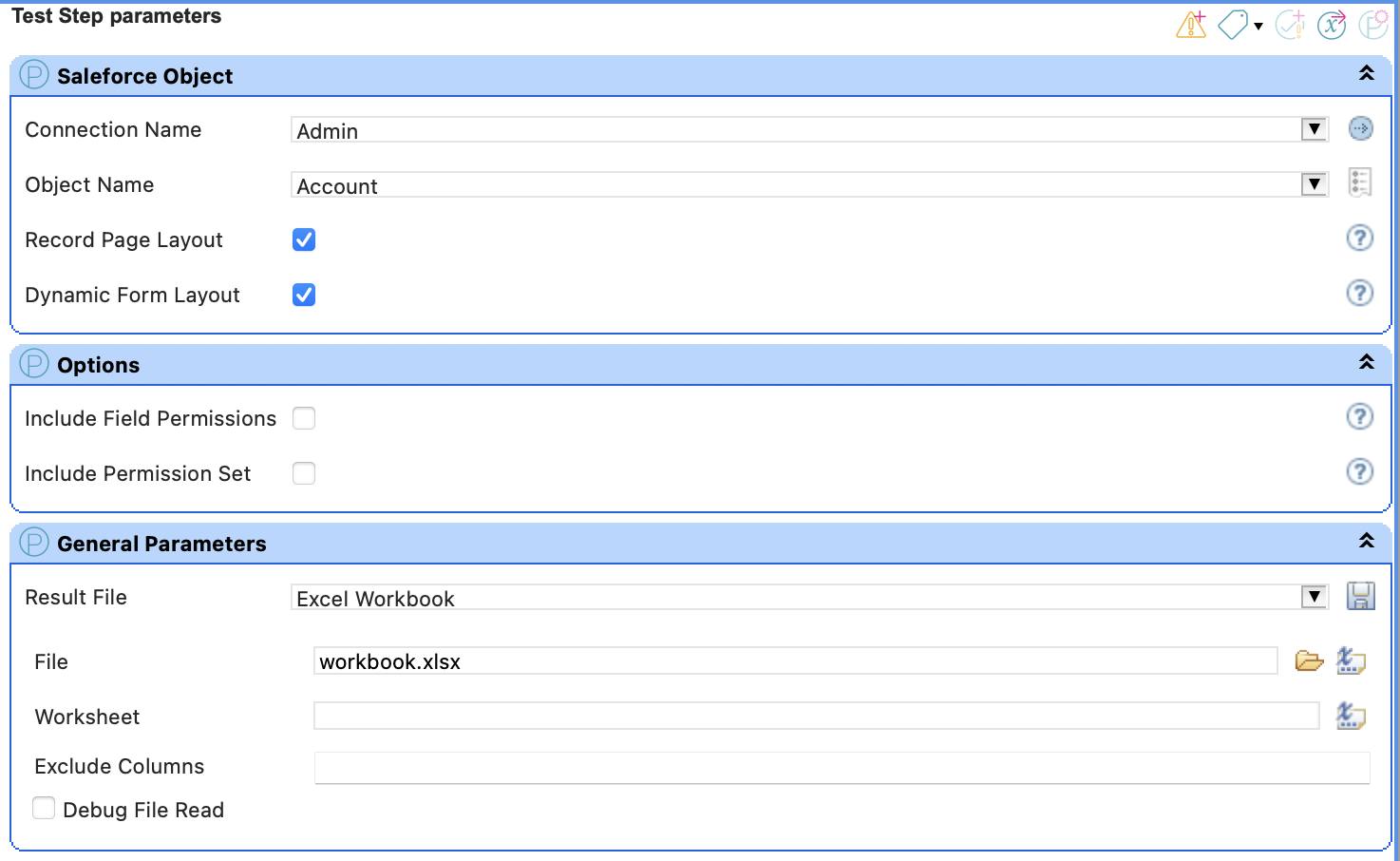The height and width of the screenshot is (861, 1400).
Task: Click the test connection icon beside Connection Name
Action: coord(1360,128)
